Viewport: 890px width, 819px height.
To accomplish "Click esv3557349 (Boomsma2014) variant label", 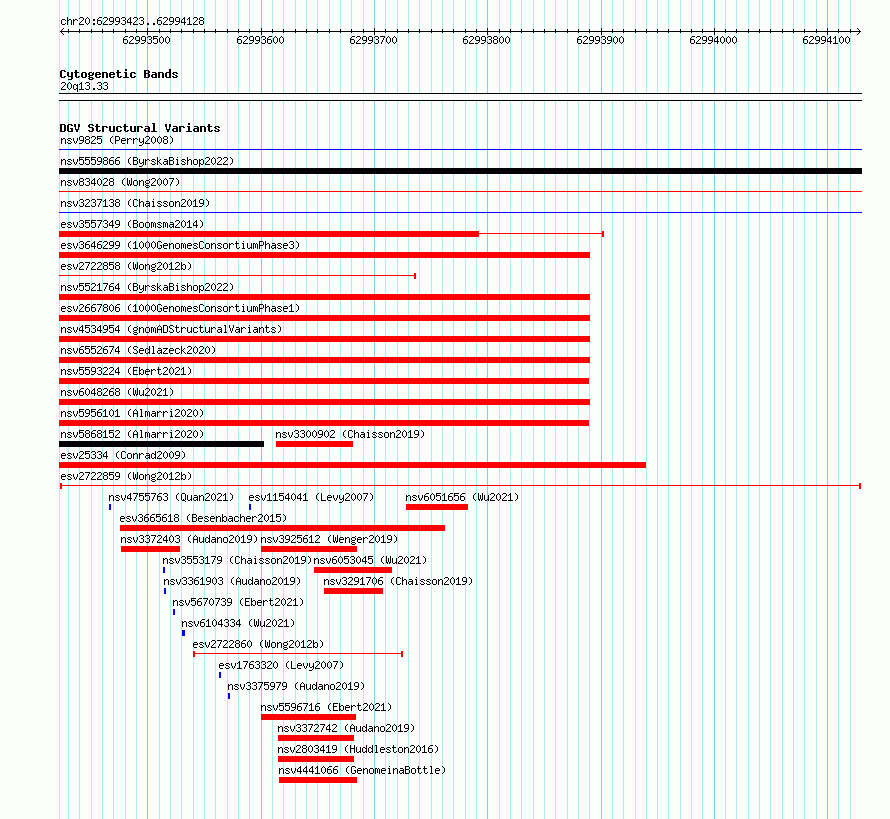I will click(132, 224).
